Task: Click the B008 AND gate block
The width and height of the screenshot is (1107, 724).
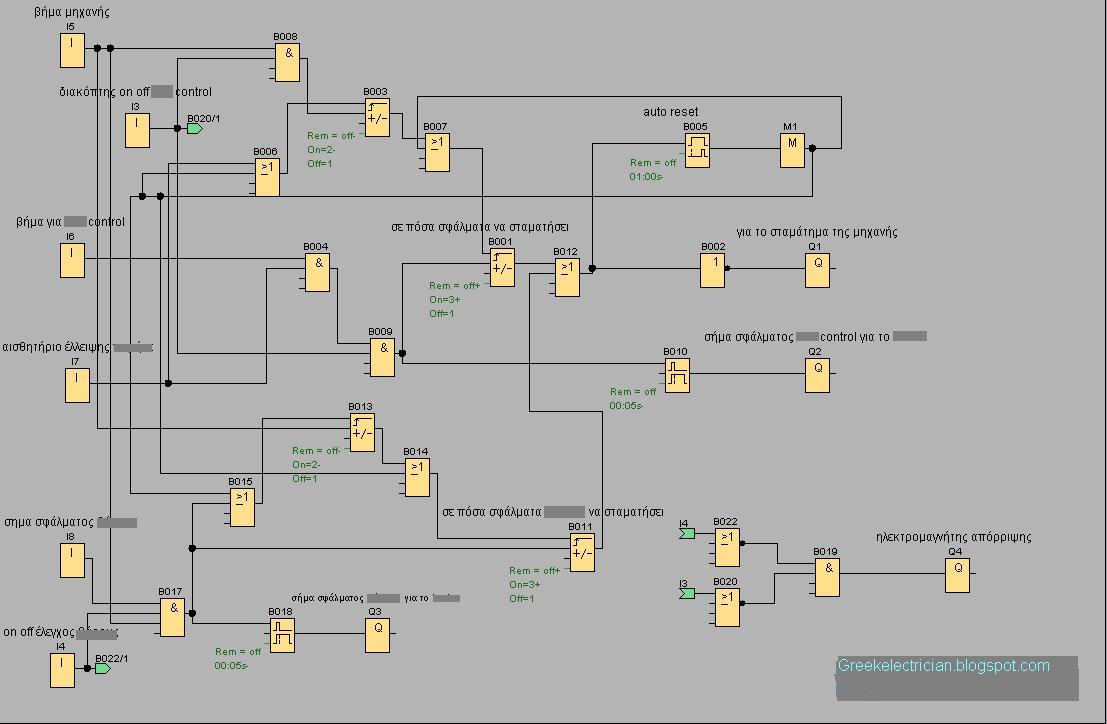Action: [x=286, y=61]
